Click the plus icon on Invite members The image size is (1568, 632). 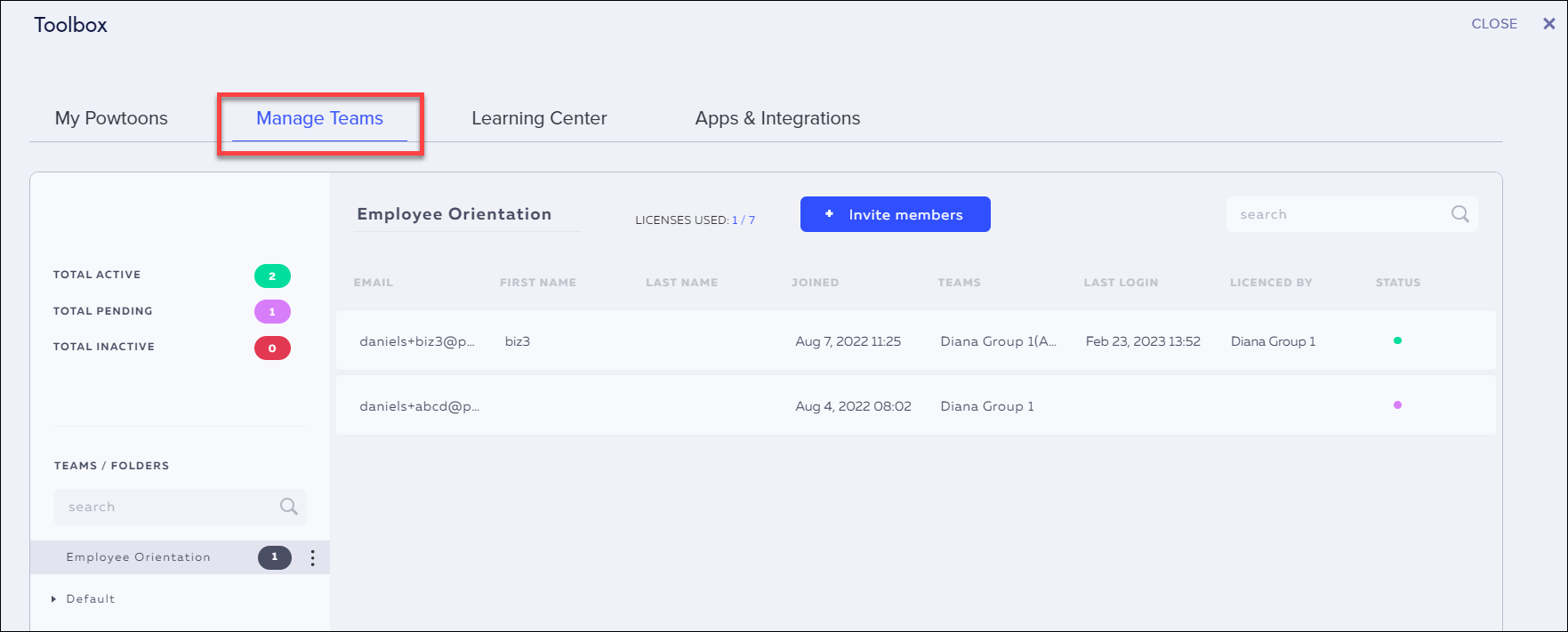tap(829, 214)
